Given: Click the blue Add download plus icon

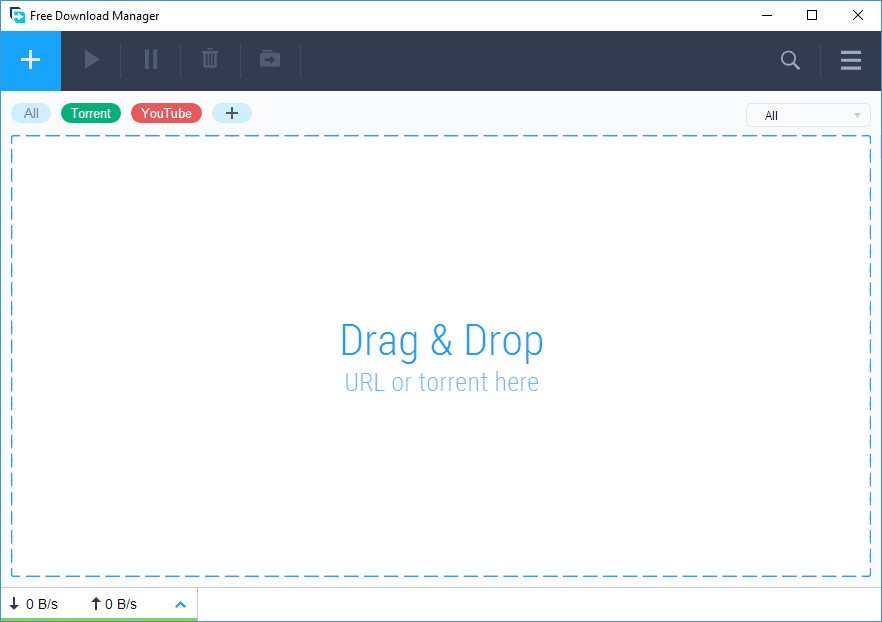Looking at the screenshot, I should point(30,60).
